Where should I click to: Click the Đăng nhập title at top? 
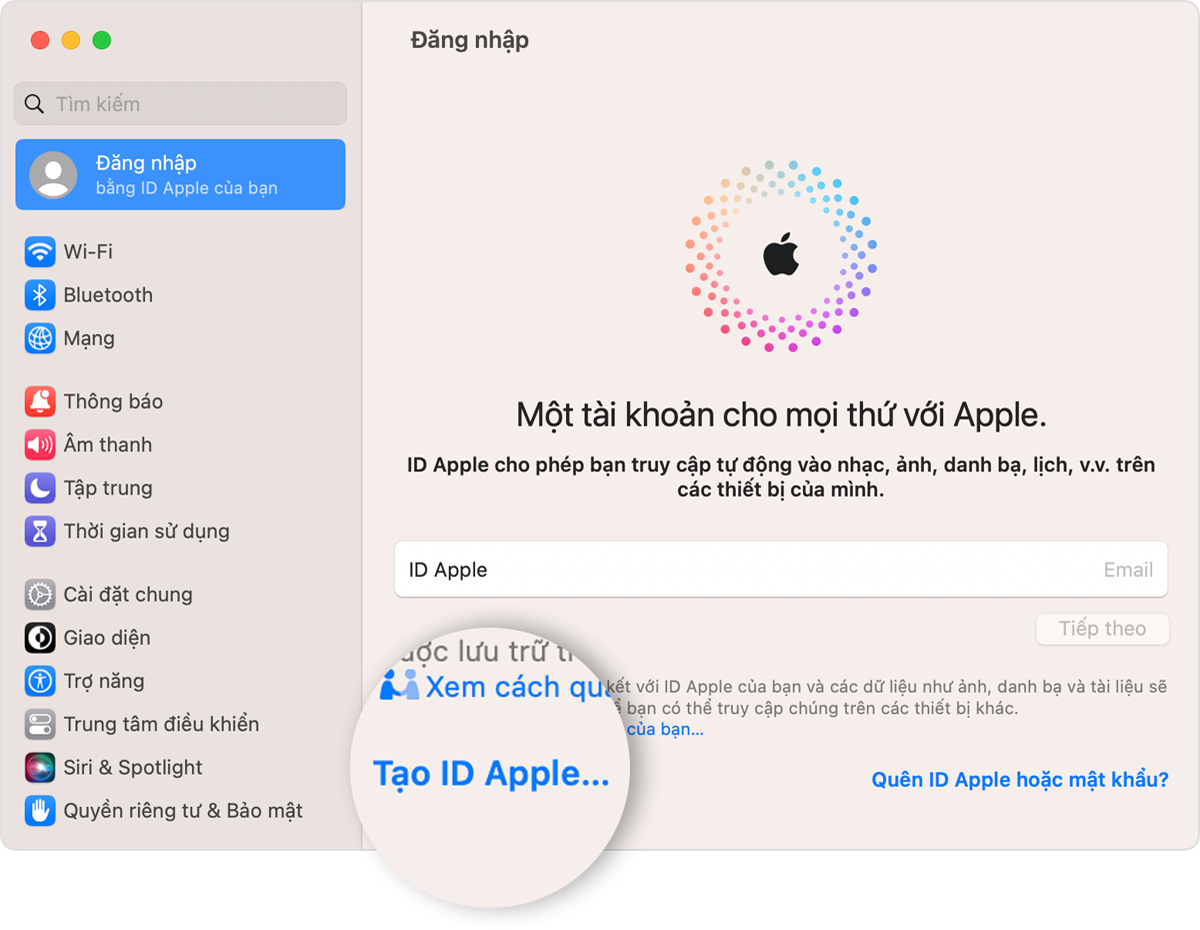(x=469, y=41)
